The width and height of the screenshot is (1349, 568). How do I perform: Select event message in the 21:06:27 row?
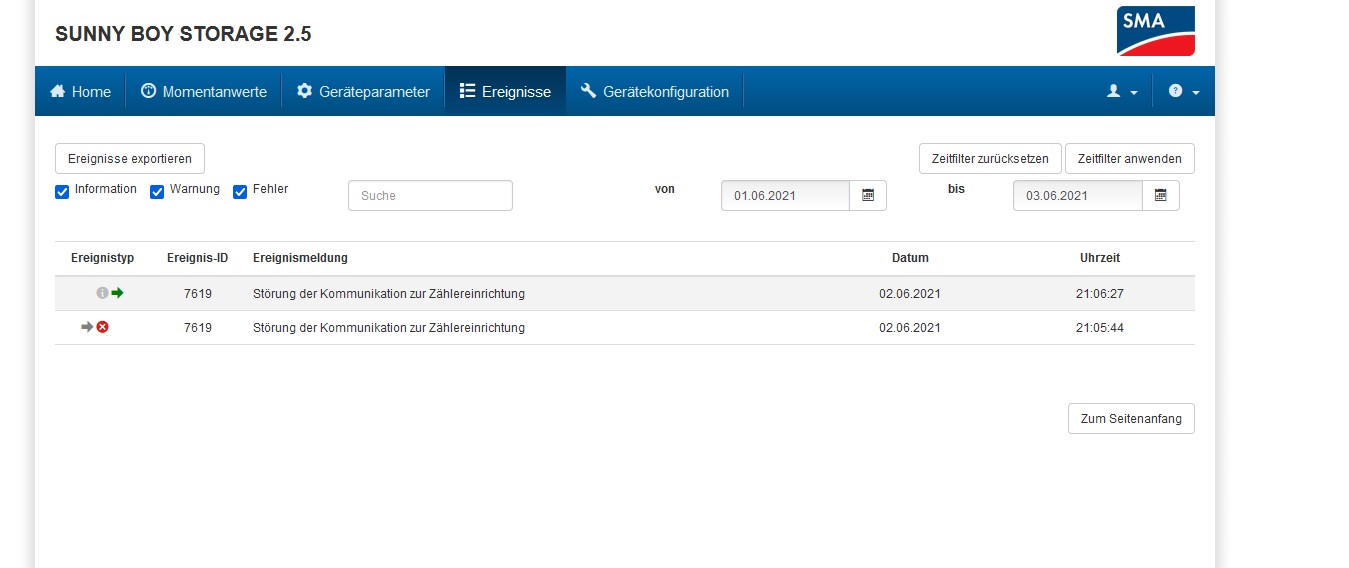click(x=389, y=294)
